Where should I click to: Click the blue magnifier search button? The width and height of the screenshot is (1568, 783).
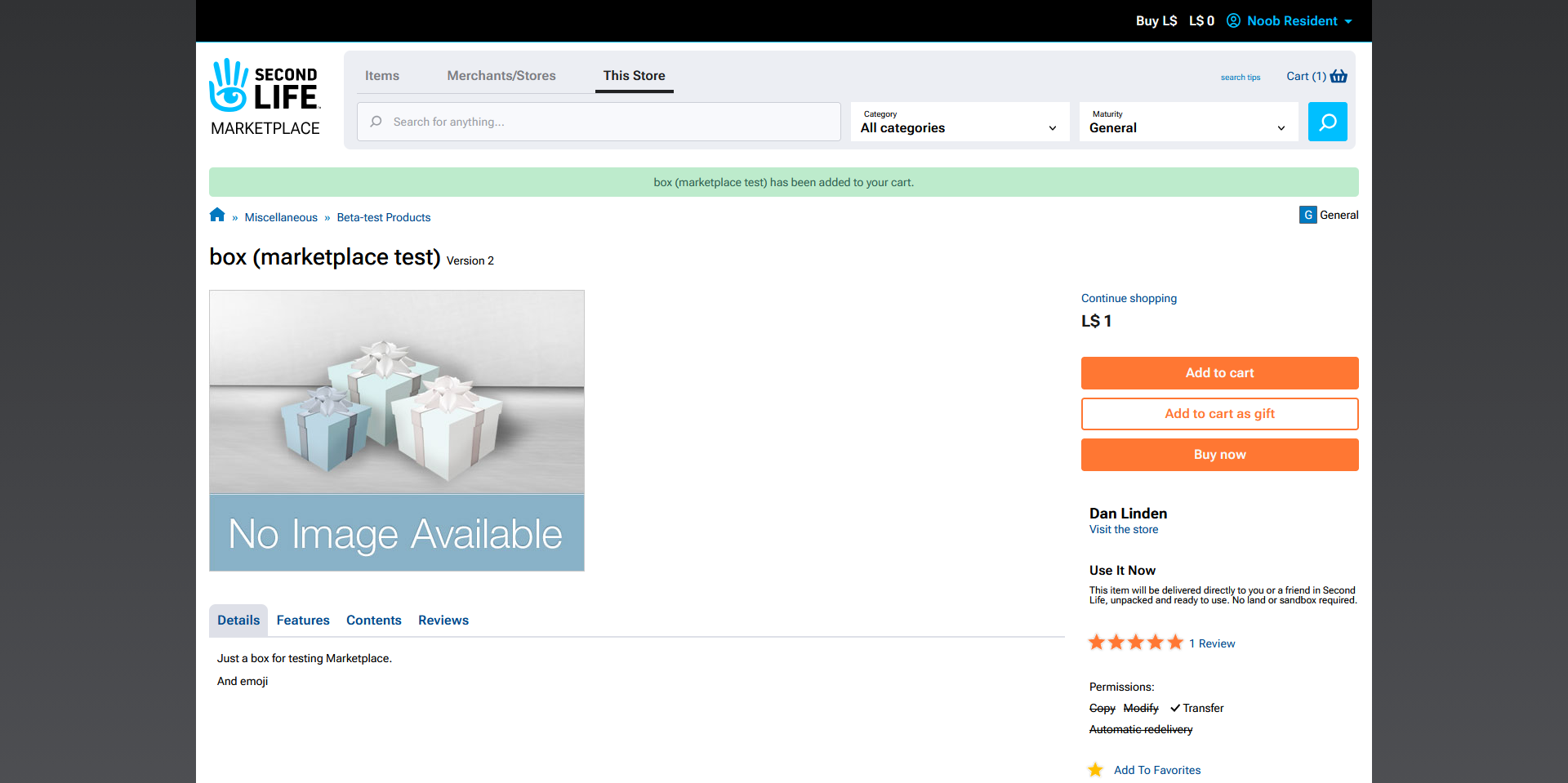click(x=1327, y=122)
